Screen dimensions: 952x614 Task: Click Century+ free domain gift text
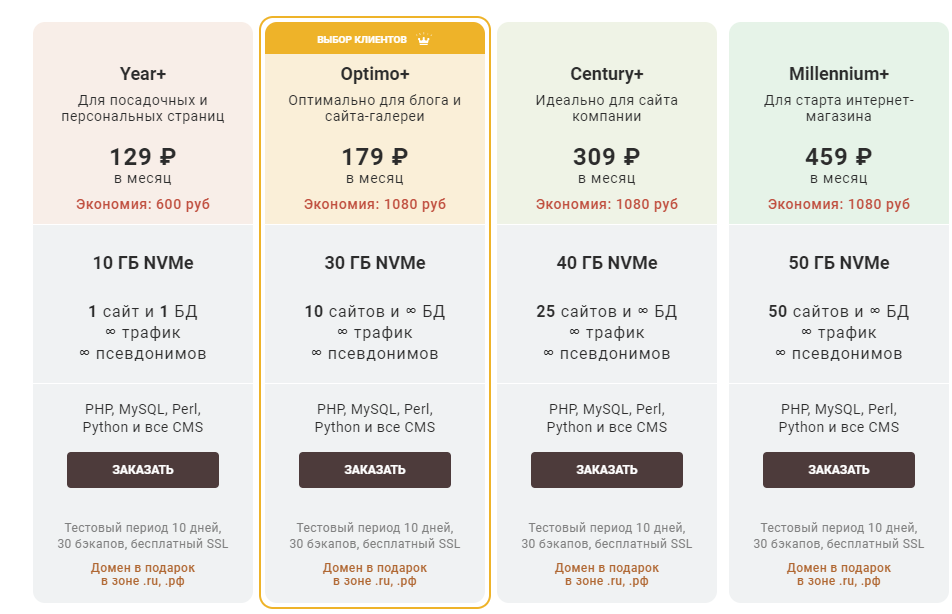(x=607, y=574)
